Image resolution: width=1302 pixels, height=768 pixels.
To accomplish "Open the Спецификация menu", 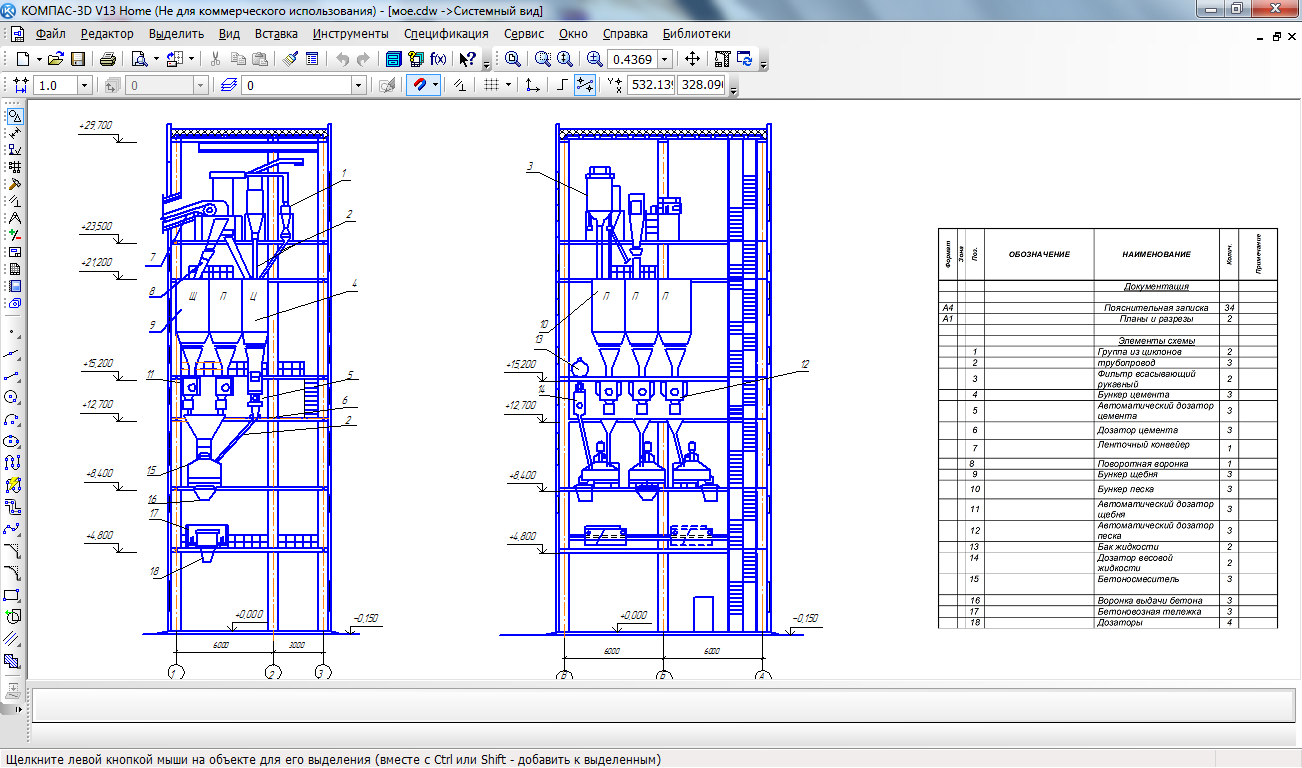I will (x=446, y=33).
